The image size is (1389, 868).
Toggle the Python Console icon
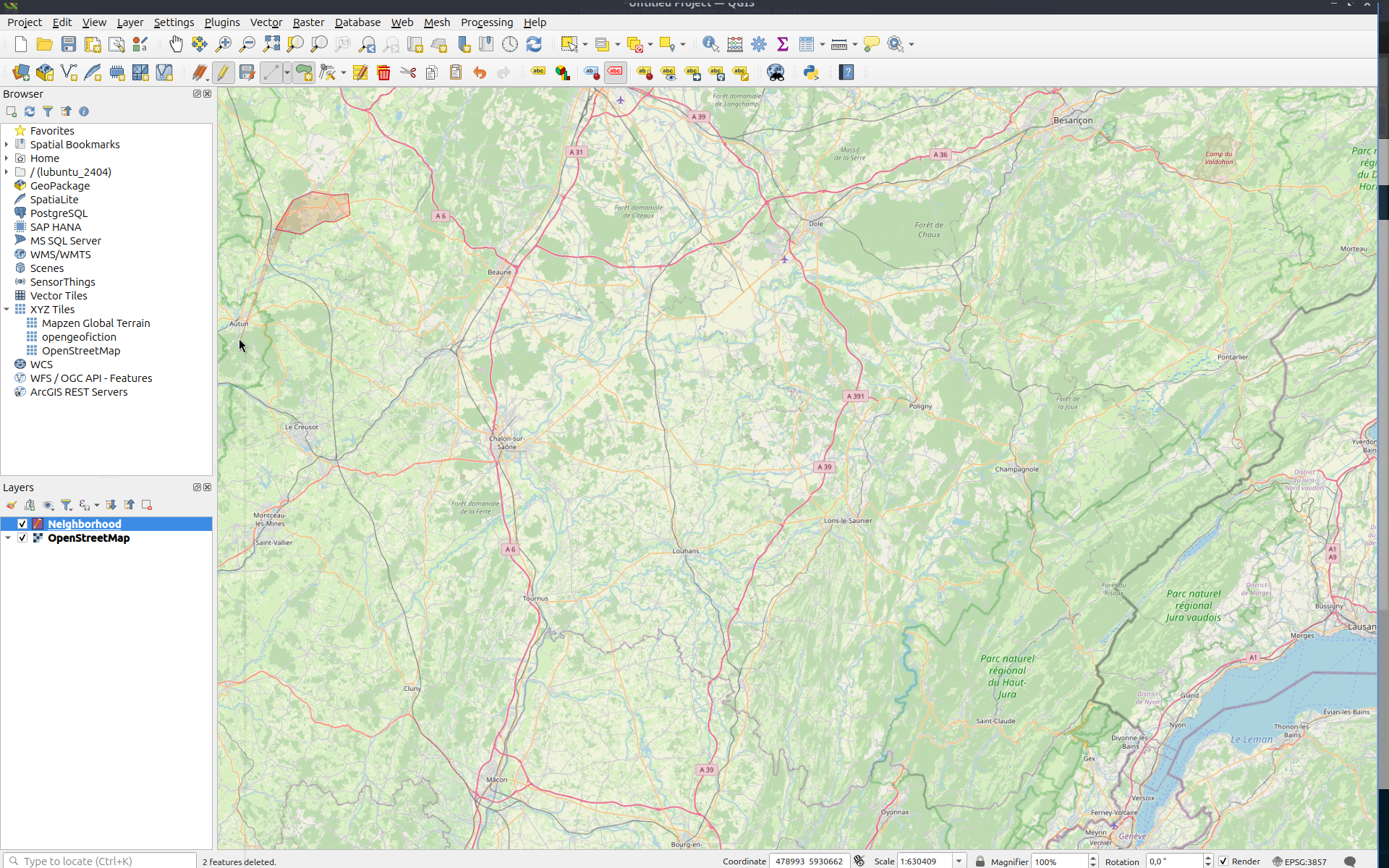coord(811,72)
